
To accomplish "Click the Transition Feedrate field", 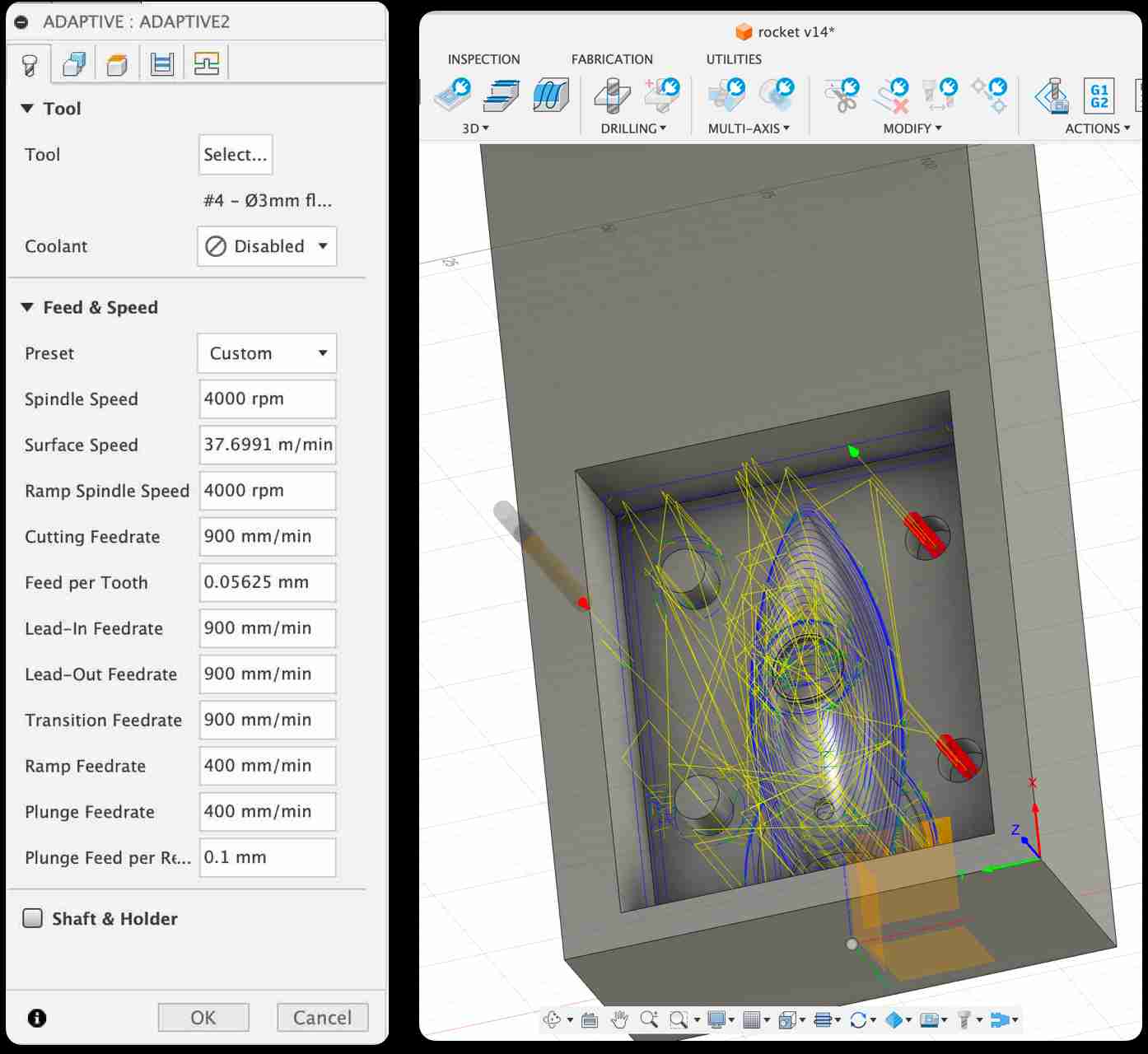I will pos(268,720).
